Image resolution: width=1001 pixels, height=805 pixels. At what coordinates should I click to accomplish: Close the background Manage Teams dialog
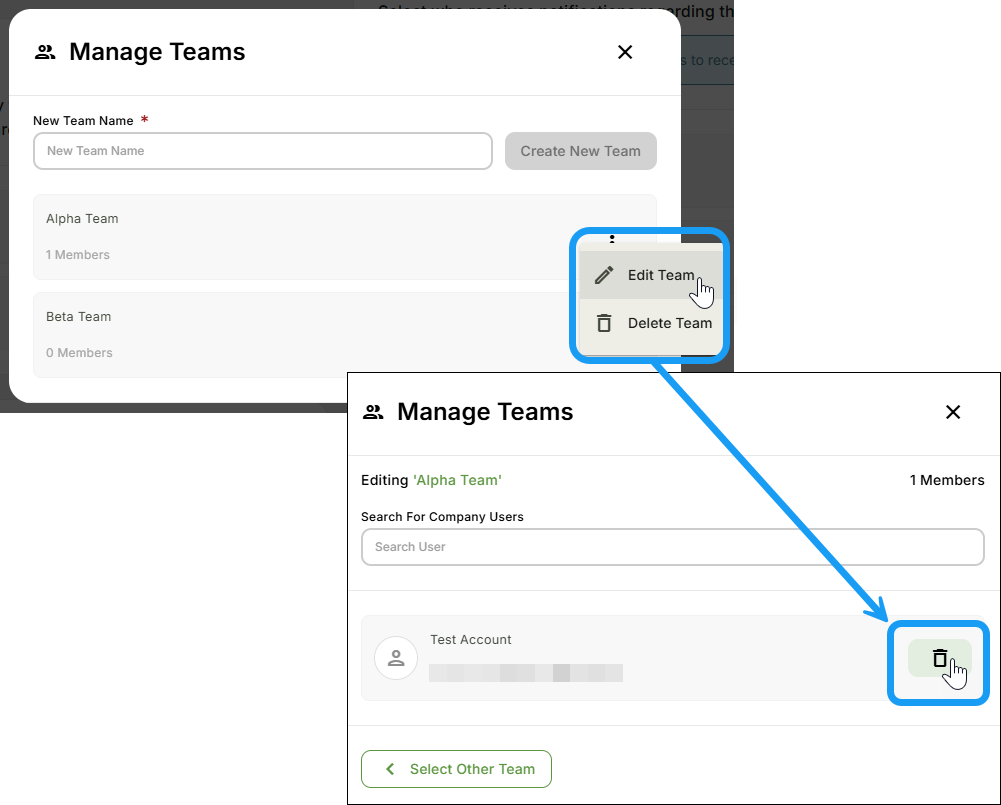[625, 51]
